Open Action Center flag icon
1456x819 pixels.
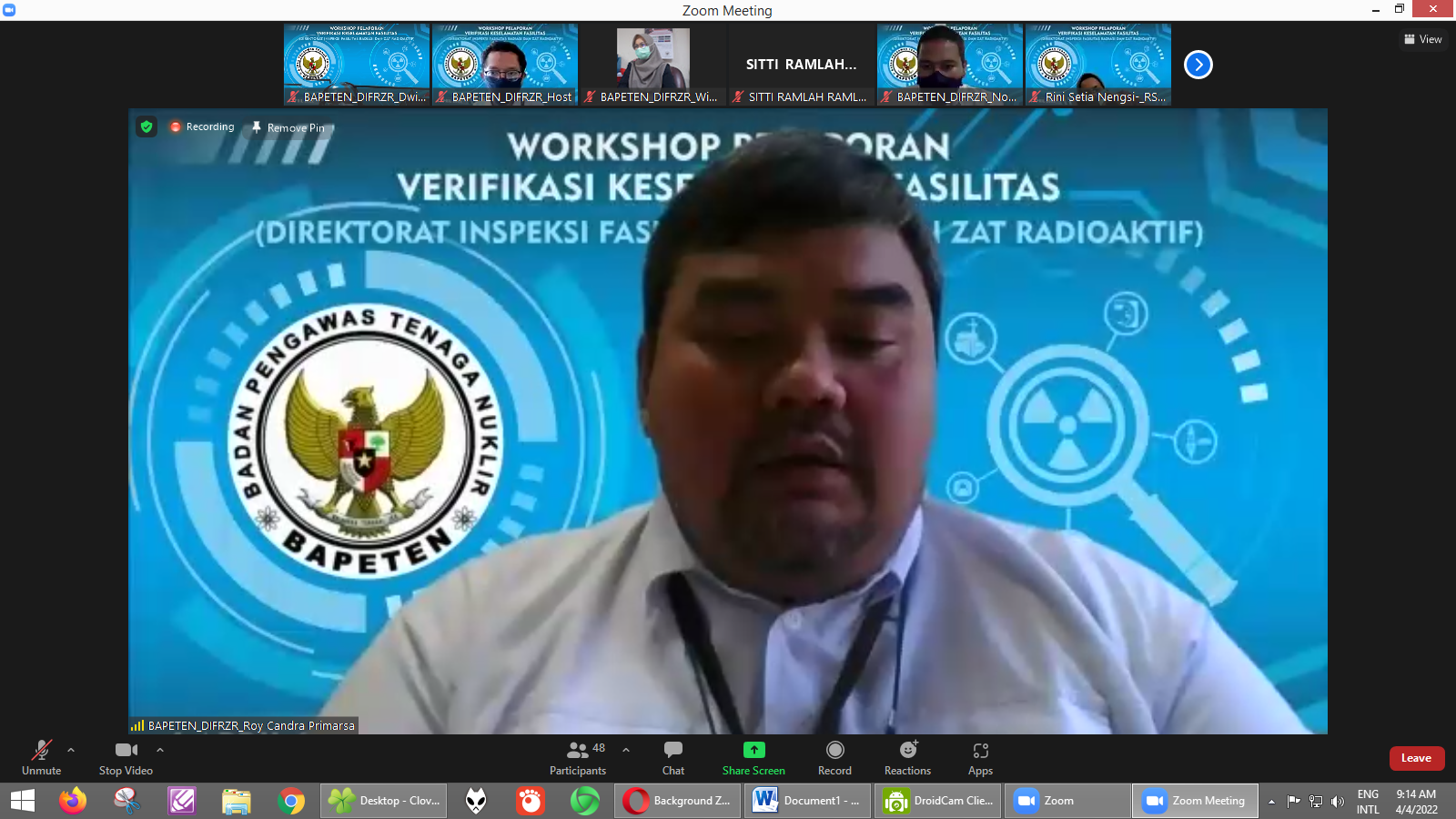[1293, 802]
